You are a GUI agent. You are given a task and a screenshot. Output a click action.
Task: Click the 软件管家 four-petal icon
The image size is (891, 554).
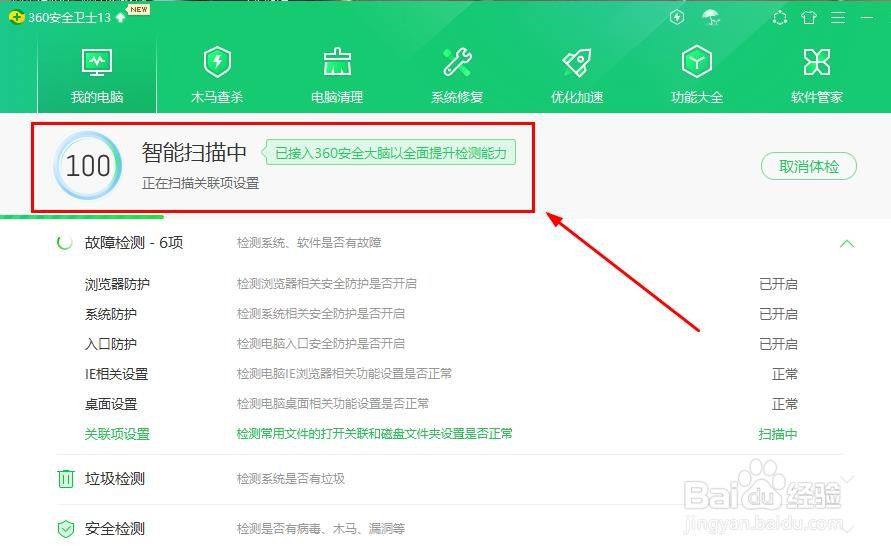(817, 62)
